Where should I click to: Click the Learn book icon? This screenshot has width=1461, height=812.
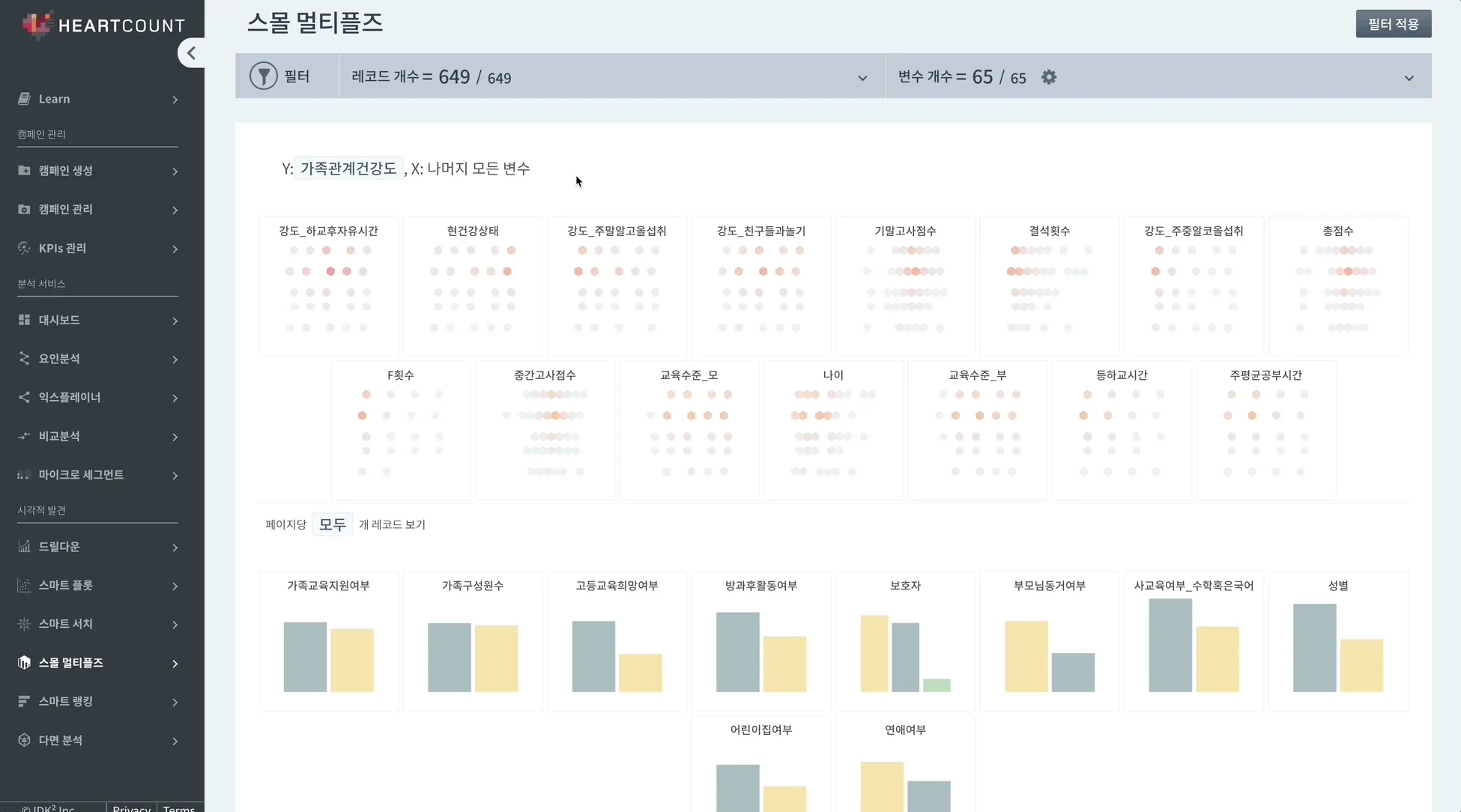tap(24, 99)
